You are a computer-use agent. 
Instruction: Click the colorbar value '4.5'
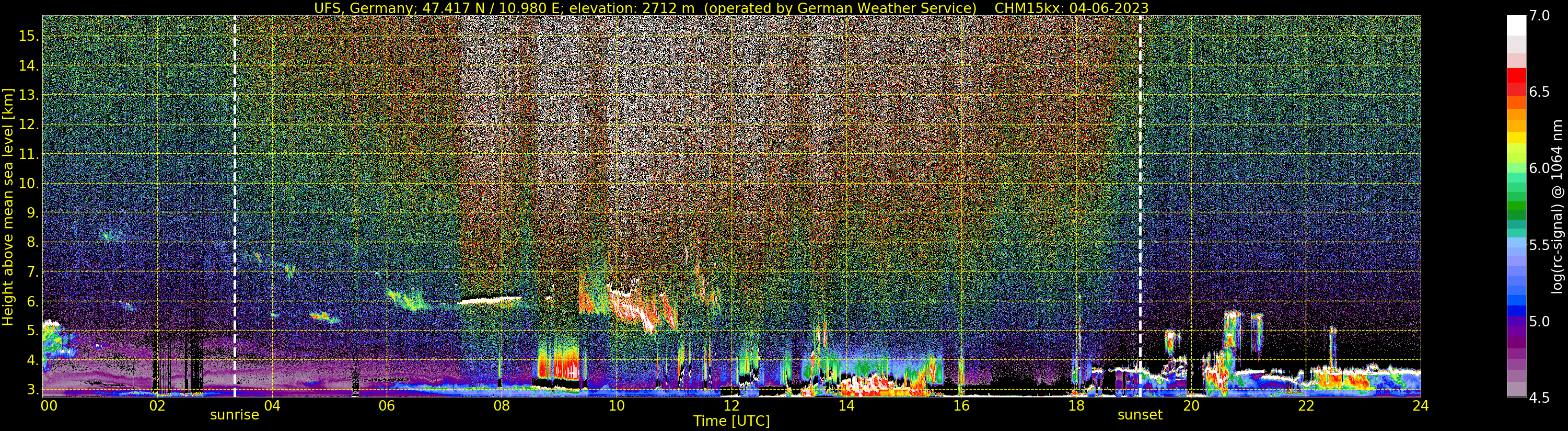pyautogui.click(x=1539, y=398)
